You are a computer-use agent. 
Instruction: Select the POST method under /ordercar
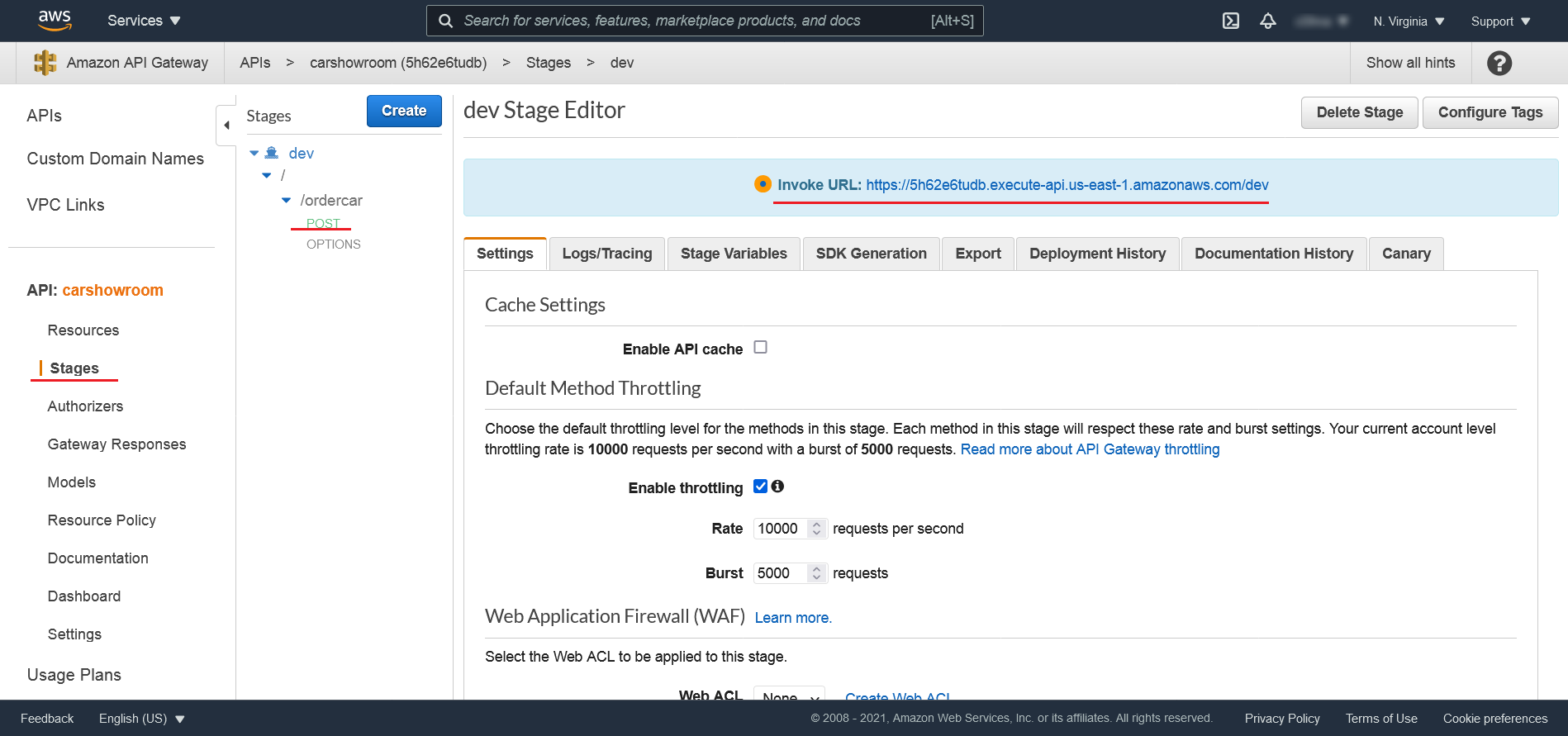coord(323,223)
